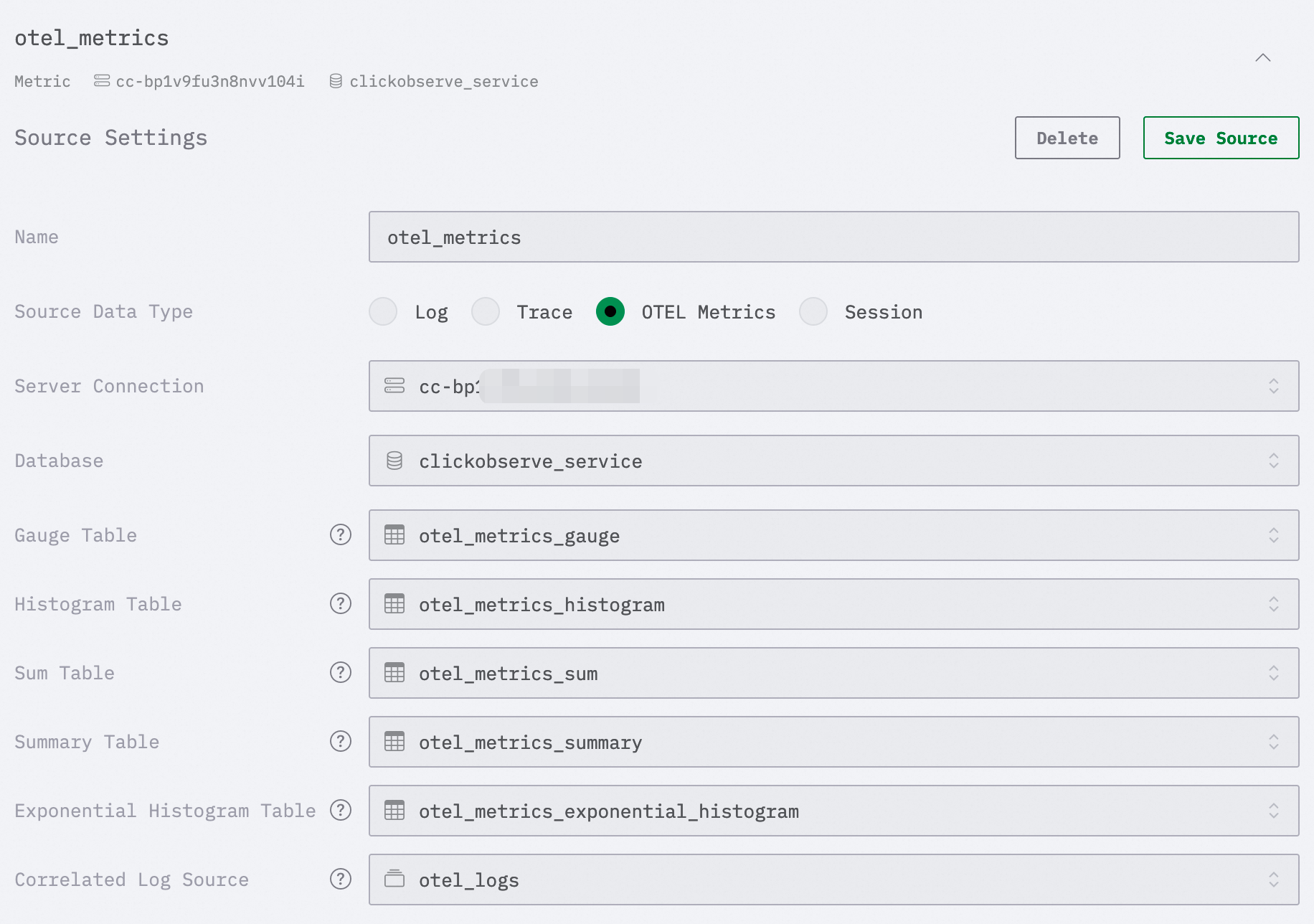The height and width of the screenshot is (924, 1314).
Task: Click help icon next to Gauge Table
Action: (341, 534)
